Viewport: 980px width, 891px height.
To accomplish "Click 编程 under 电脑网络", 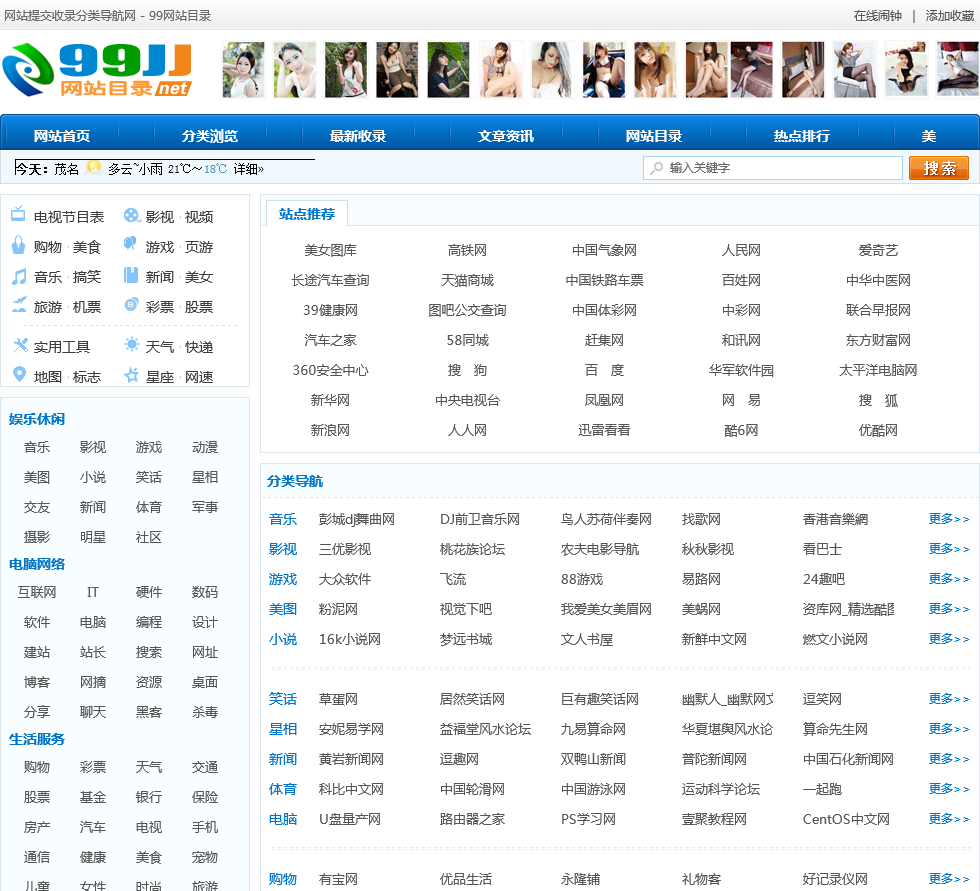I will (x=149, y=622).
